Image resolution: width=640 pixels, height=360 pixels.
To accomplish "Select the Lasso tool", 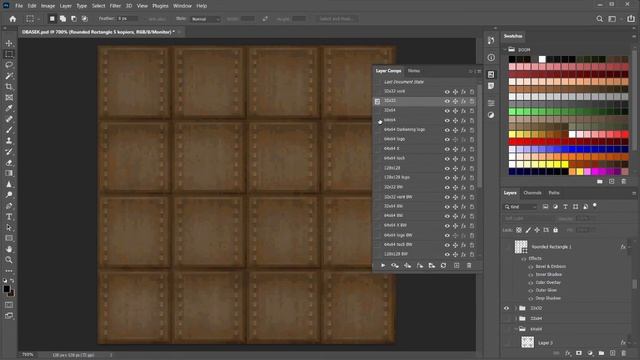I will [9, 65].
